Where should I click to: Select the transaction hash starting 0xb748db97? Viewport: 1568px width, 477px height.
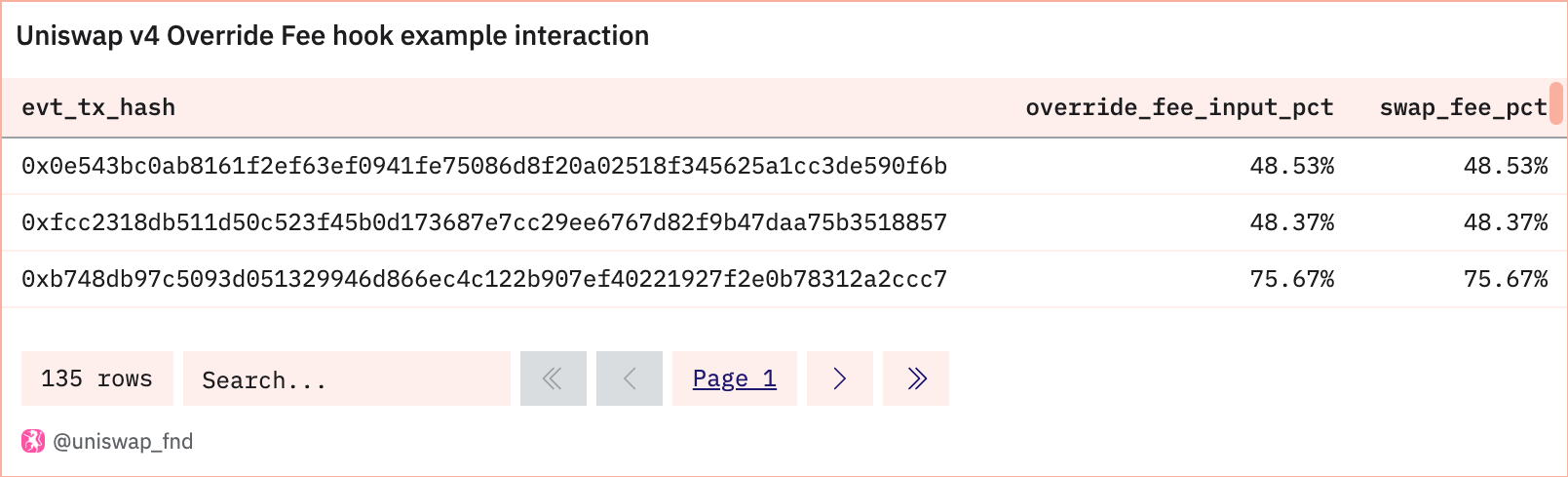click(x=484, y=279)
